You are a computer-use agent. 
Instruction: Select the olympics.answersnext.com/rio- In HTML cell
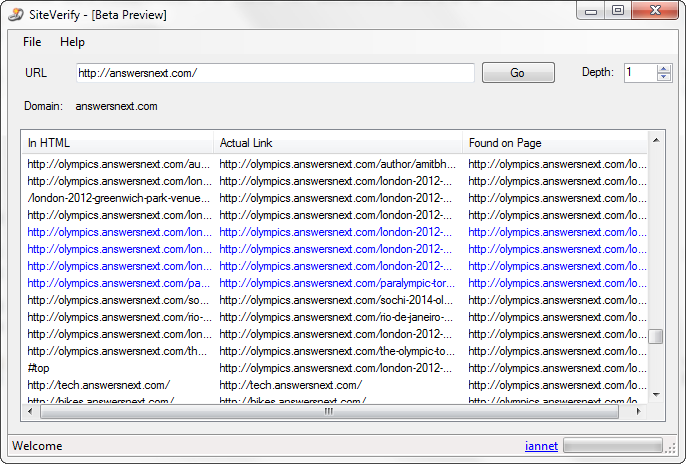(119, 317)
